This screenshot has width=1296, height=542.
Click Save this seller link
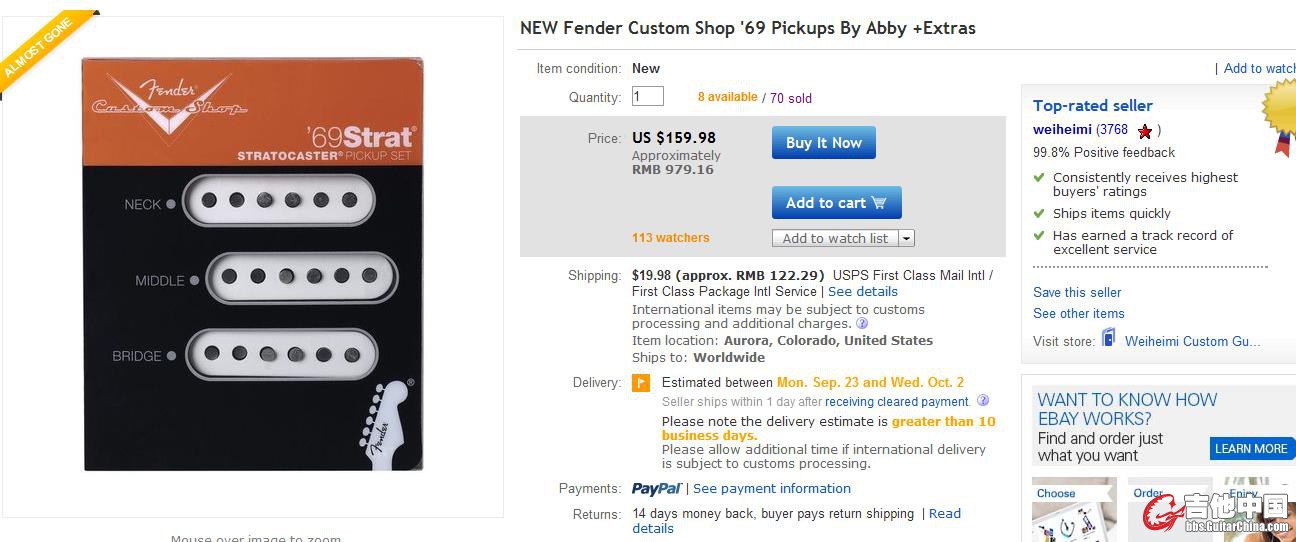tap(1077, 293)
